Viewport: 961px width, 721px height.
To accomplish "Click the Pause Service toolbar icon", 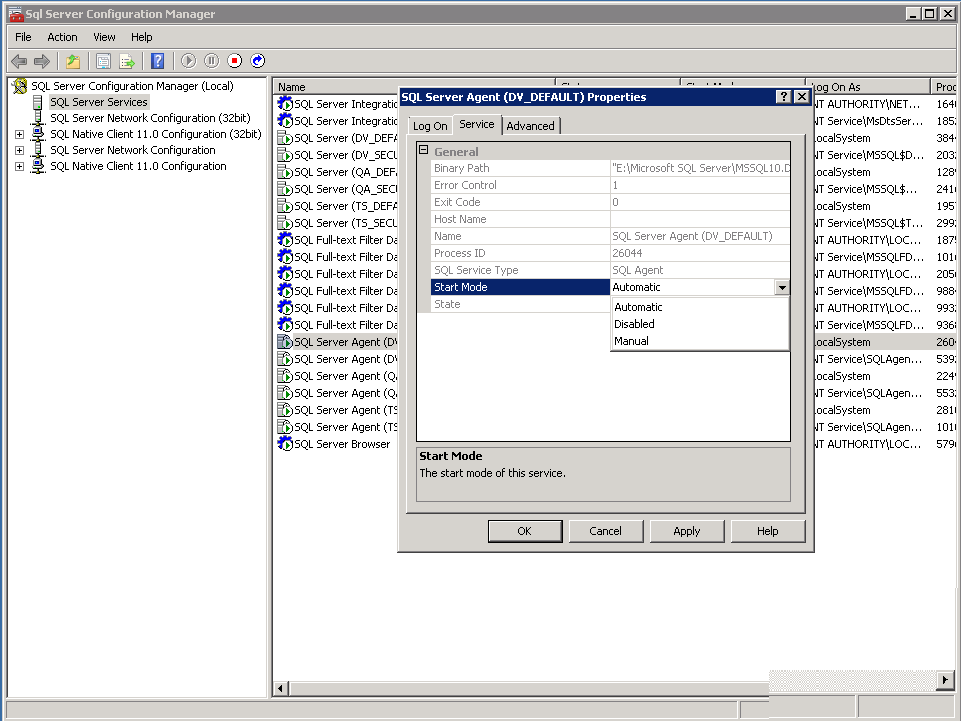I will 211,61.
